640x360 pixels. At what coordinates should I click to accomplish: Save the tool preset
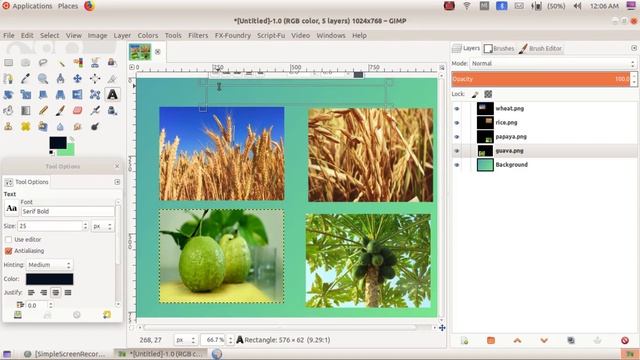18,315
